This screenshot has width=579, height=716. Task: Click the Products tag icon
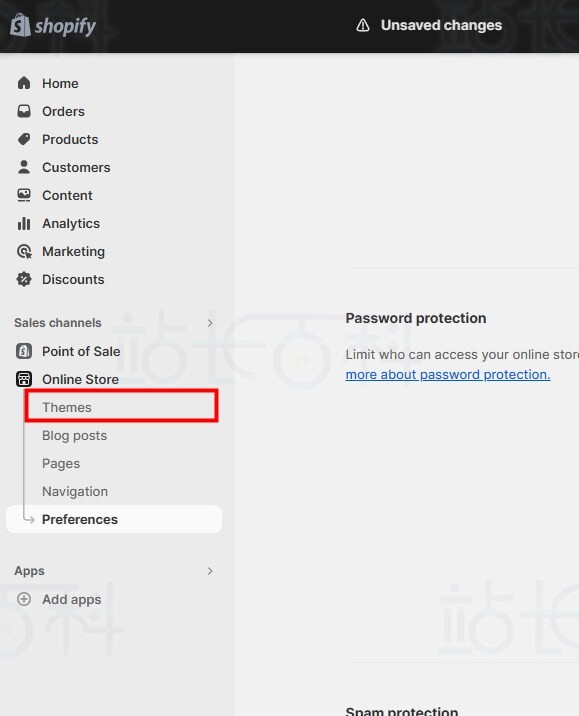point(24,139)
